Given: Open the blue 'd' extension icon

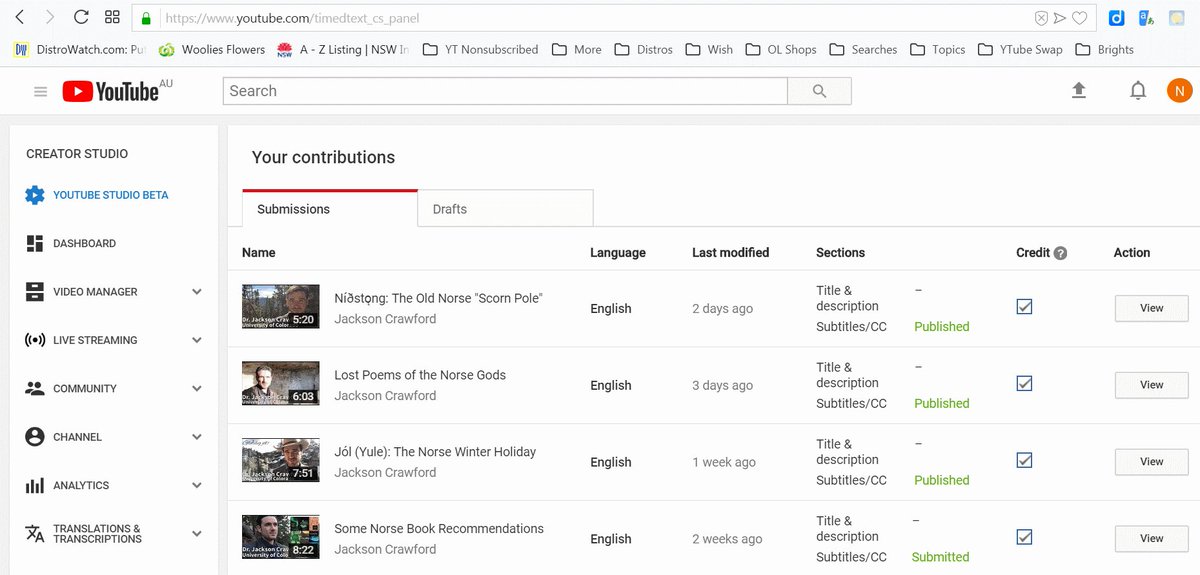Looking at the screenshot, I should click(1117, 18).
